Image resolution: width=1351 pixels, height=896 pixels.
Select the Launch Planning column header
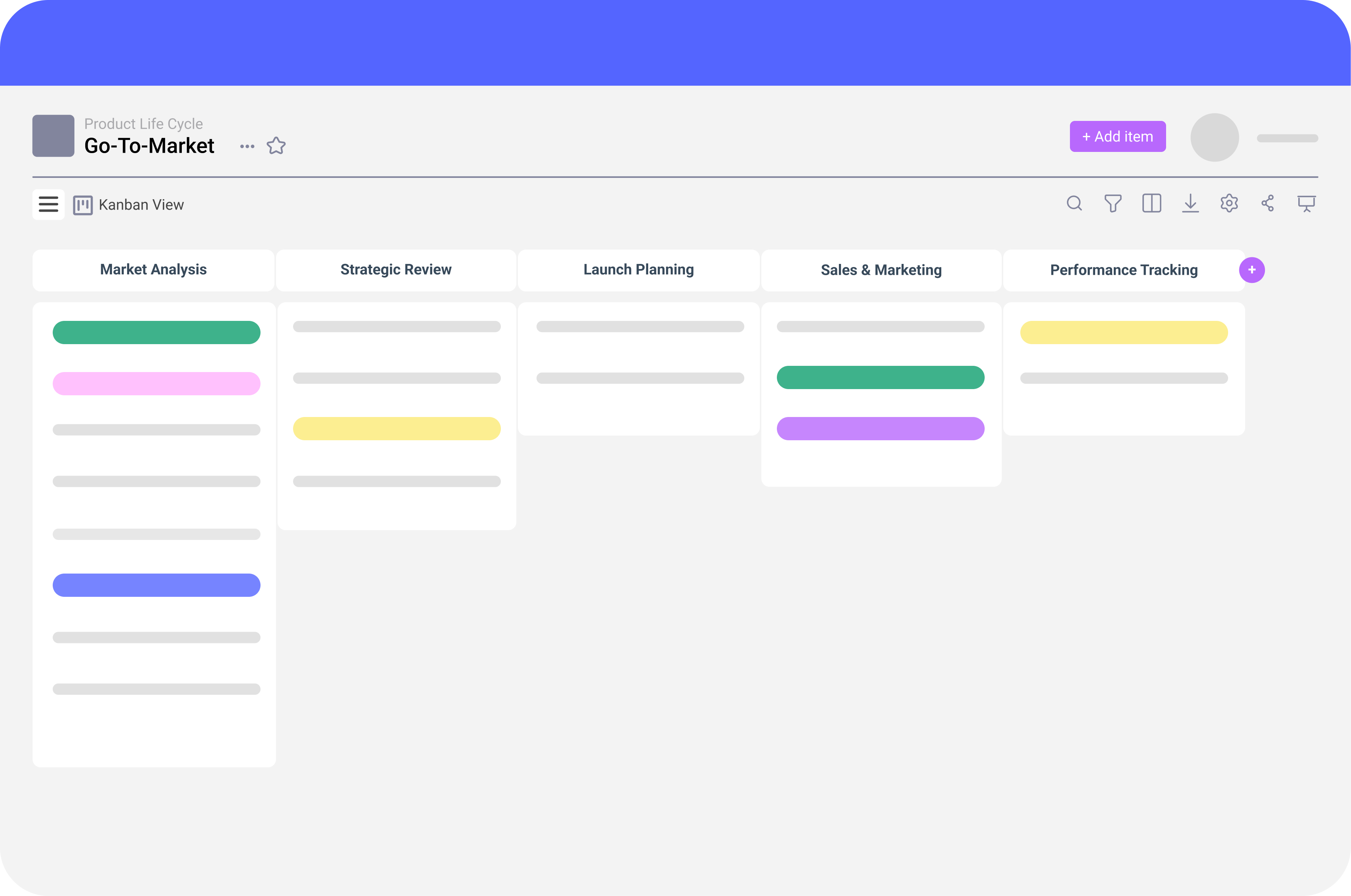point(638,270)
